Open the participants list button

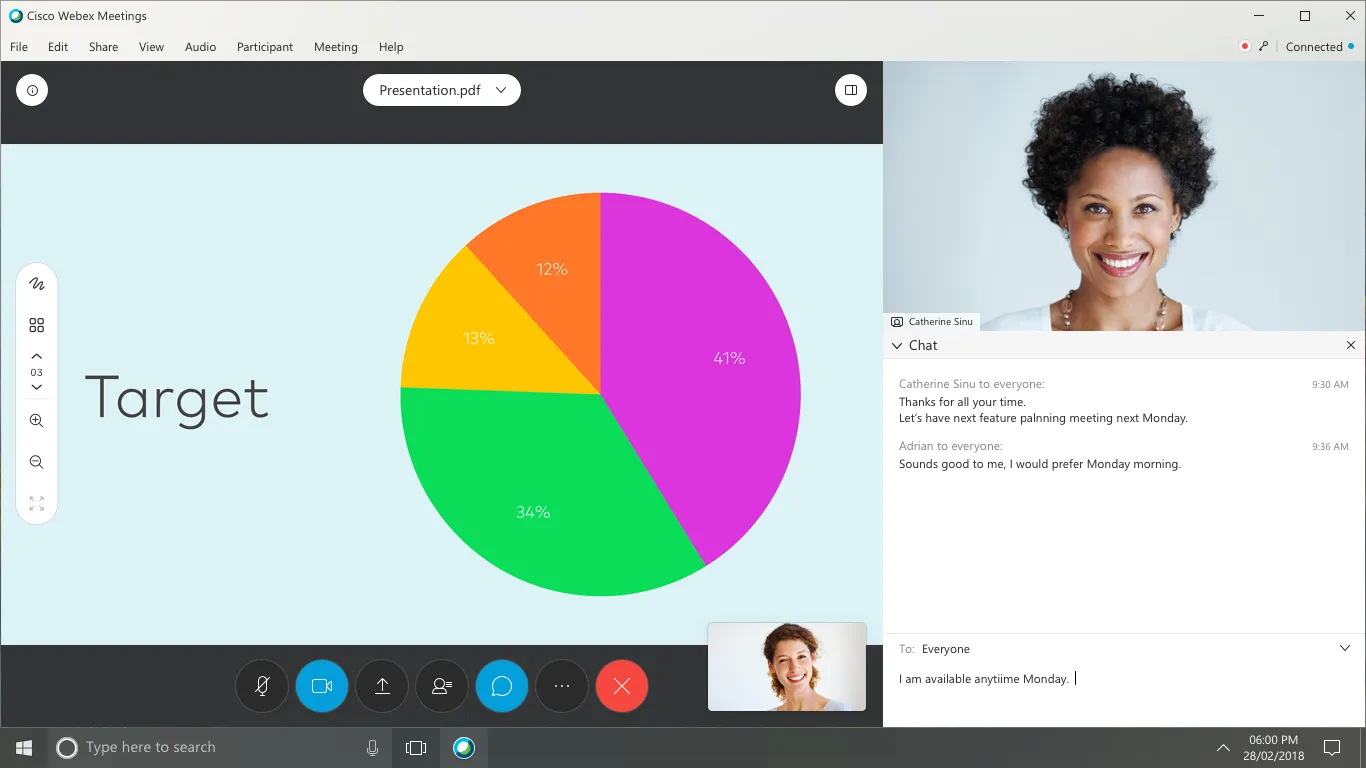442,686
